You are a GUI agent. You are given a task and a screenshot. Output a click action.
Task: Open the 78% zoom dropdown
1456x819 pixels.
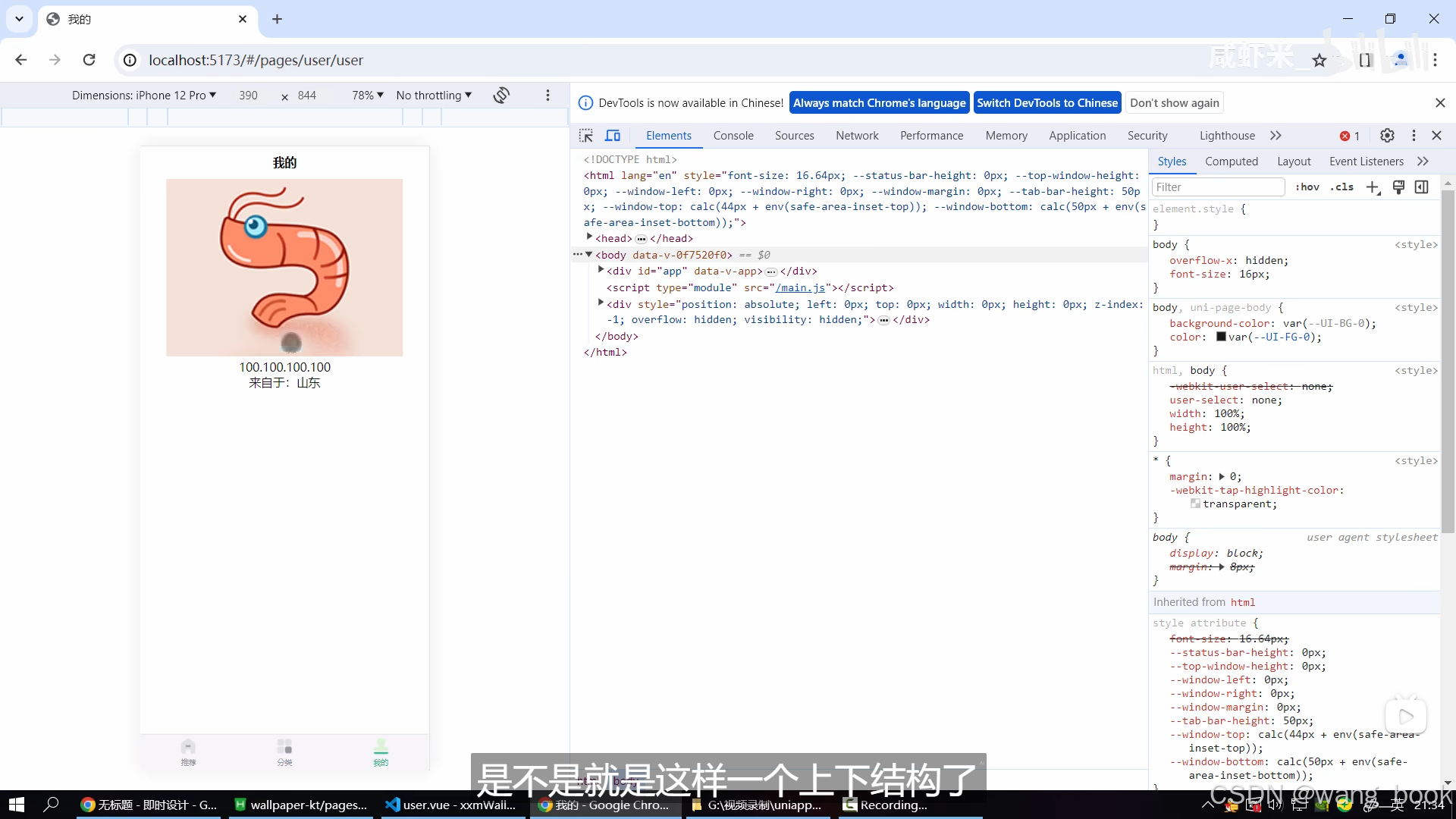pyautogui.click(x=368, y=96)
